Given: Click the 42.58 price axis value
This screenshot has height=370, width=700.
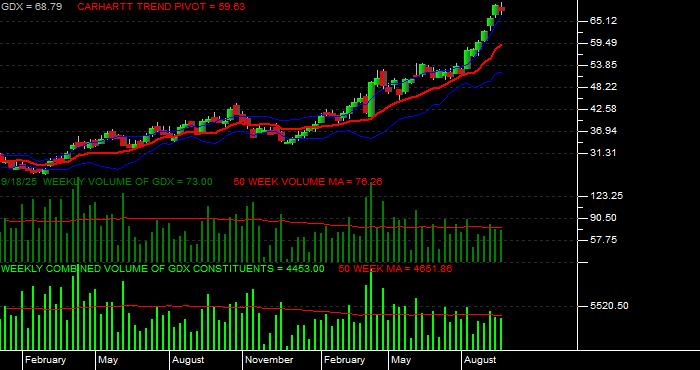Looking at the screenshot, I should 603,109.
